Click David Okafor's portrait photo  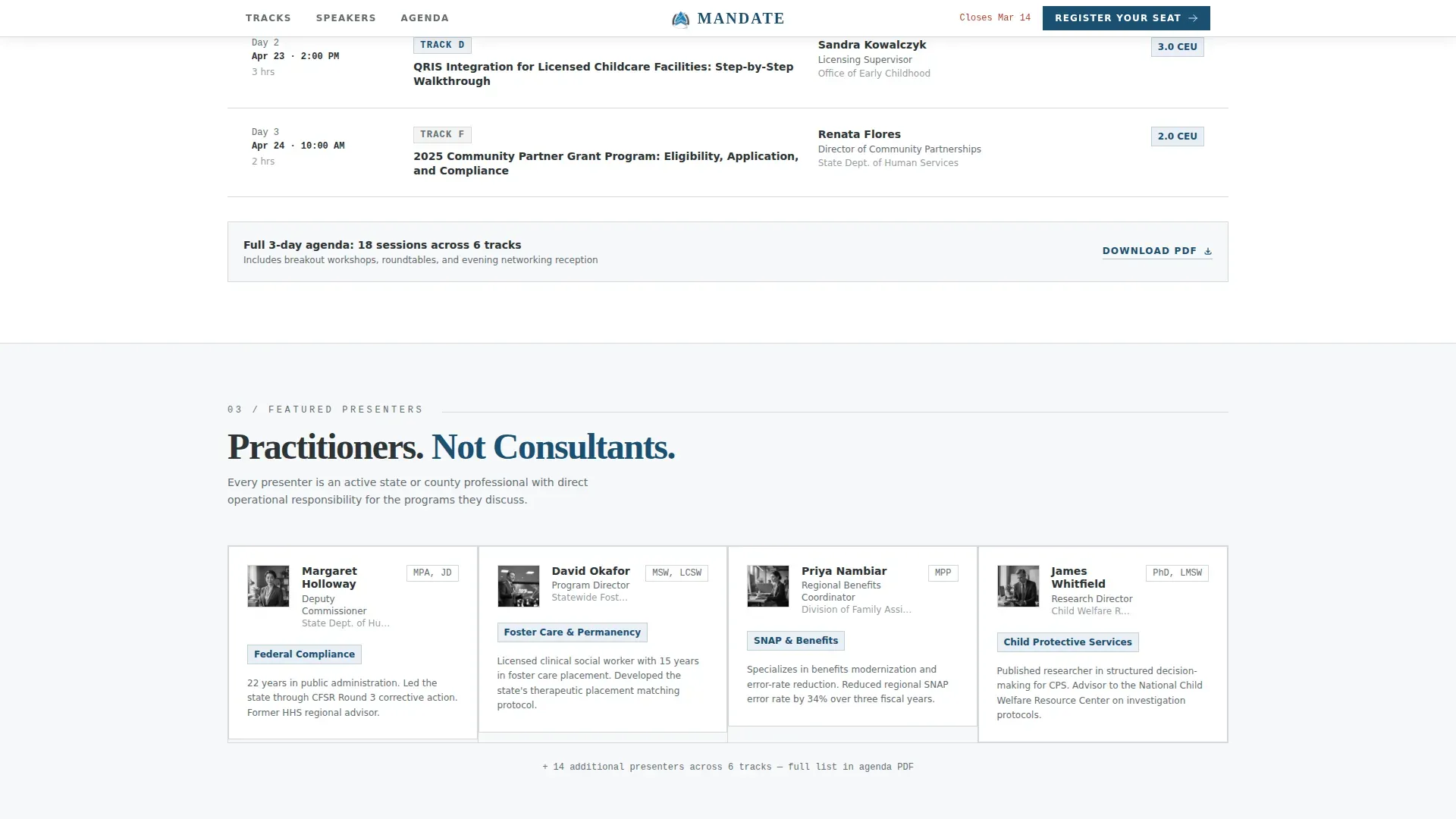[x=518, y=585]
